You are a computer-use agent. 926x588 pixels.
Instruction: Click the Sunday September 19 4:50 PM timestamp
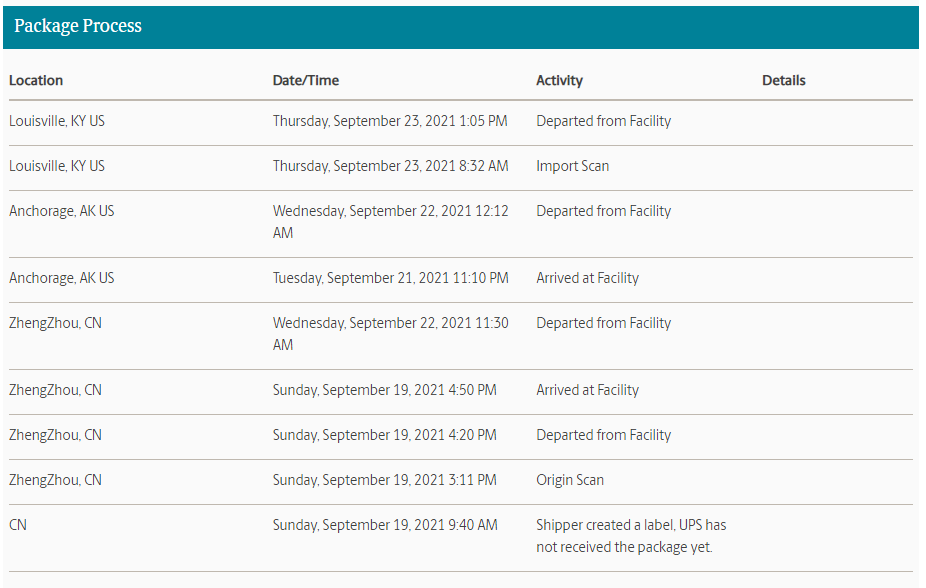384,390
